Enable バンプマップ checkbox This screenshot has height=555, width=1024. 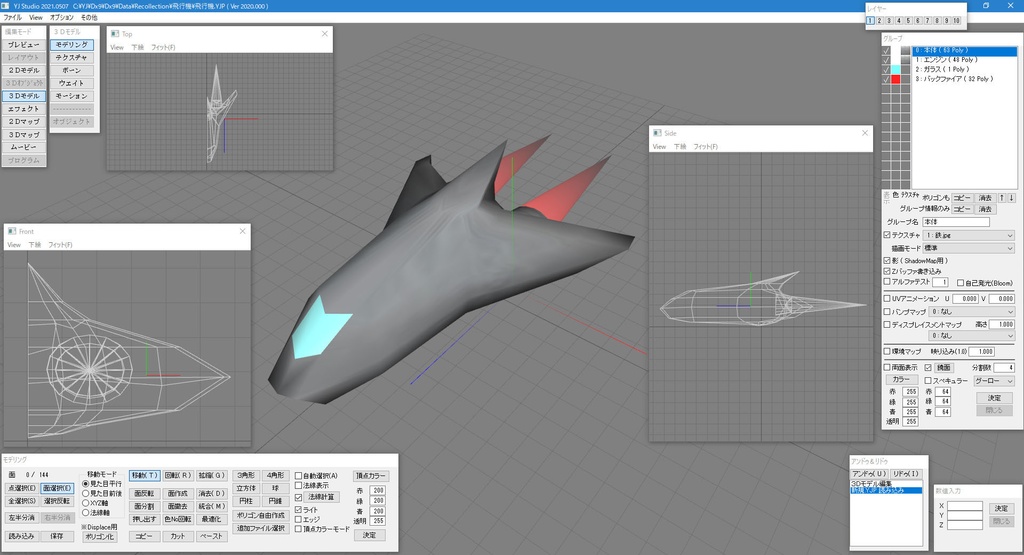[887, 311]
